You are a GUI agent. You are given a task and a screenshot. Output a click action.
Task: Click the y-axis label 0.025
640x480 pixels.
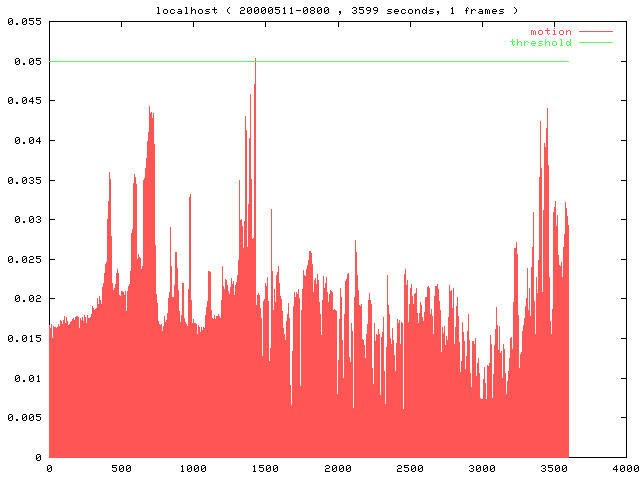coord(21,259)
